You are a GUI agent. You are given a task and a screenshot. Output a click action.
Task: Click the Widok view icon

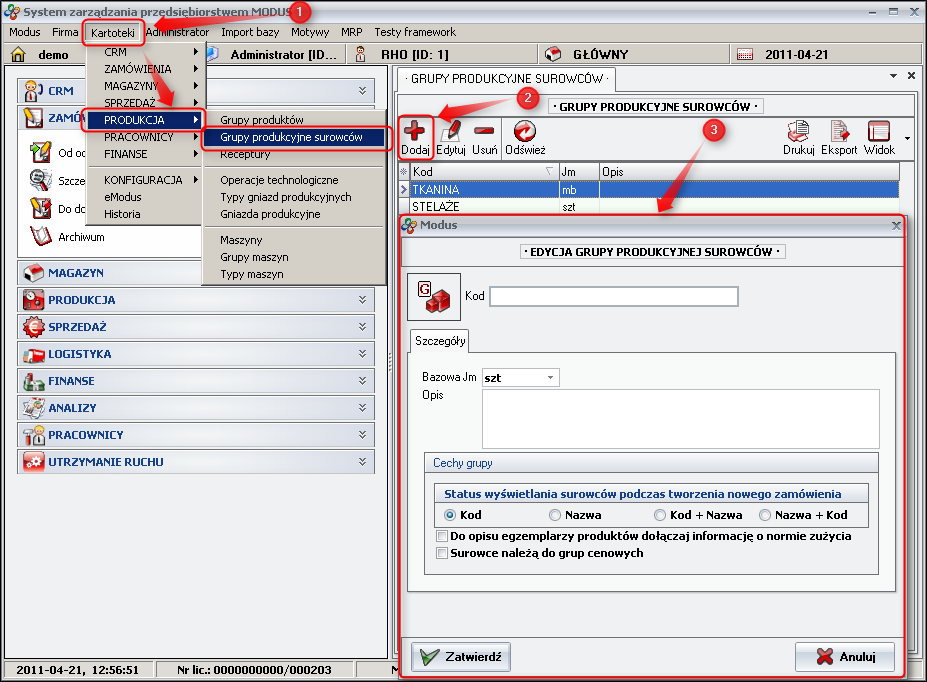click(x=879, y=131)
